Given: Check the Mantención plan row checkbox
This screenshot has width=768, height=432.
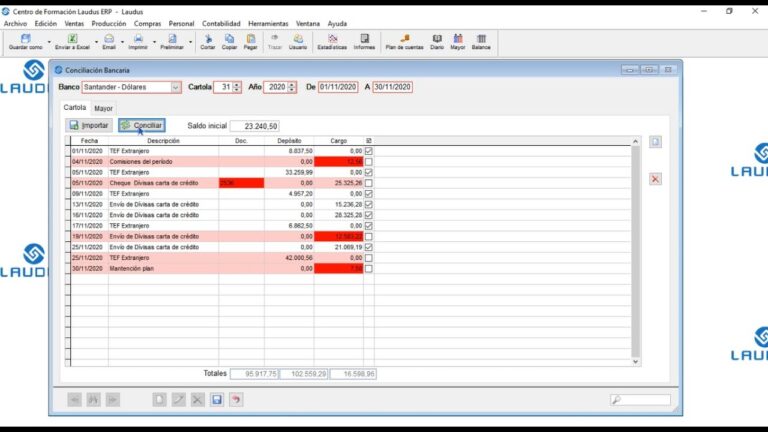Looking at the screenshot, I should [x=369, y=268].
